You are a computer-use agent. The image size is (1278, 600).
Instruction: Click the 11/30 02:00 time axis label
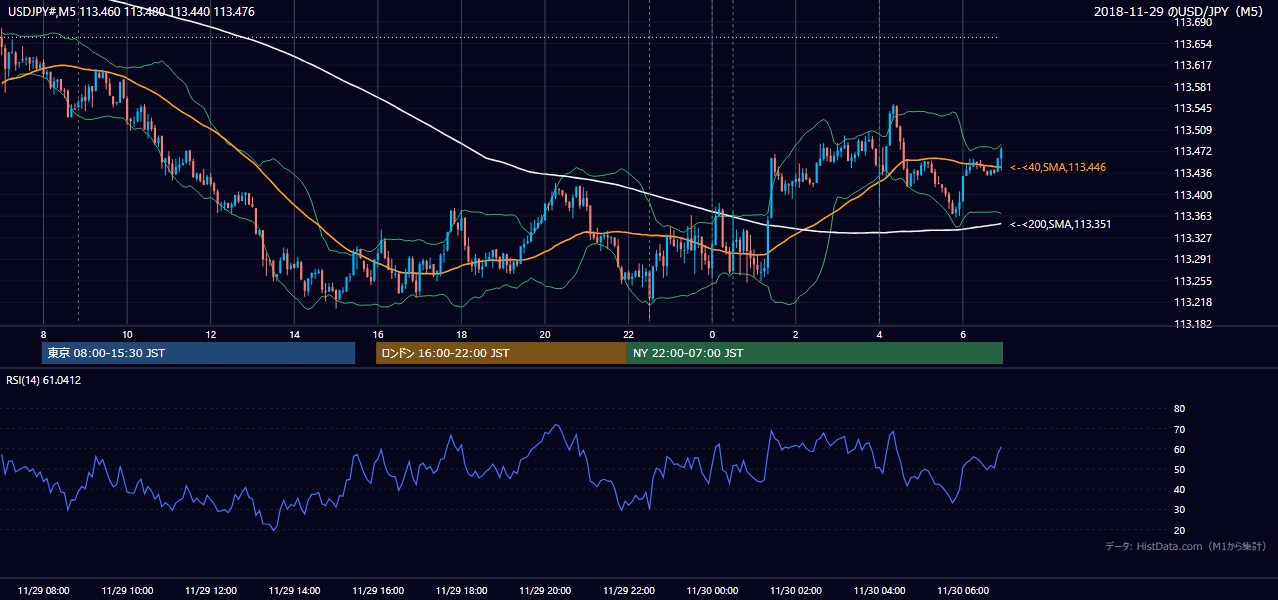pyautogui.click(x=795, y=591)
